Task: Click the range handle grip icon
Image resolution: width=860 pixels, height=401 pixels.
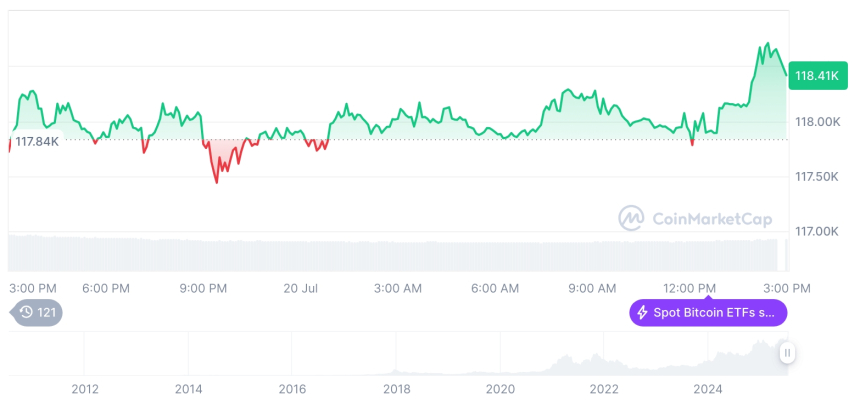Action: click(x=788, y=352)
